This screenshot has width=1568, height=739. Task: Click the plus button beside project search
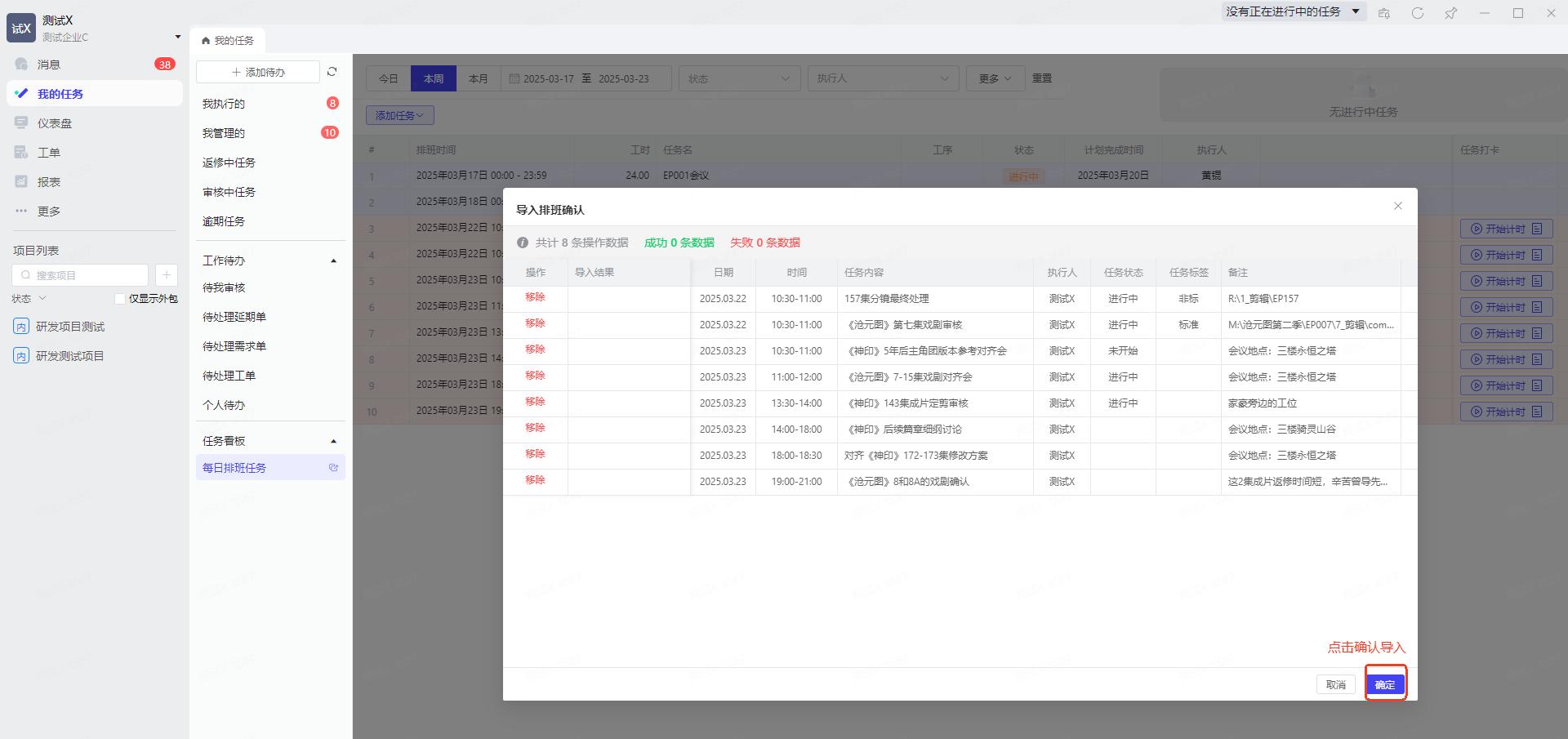click(166, 275)
